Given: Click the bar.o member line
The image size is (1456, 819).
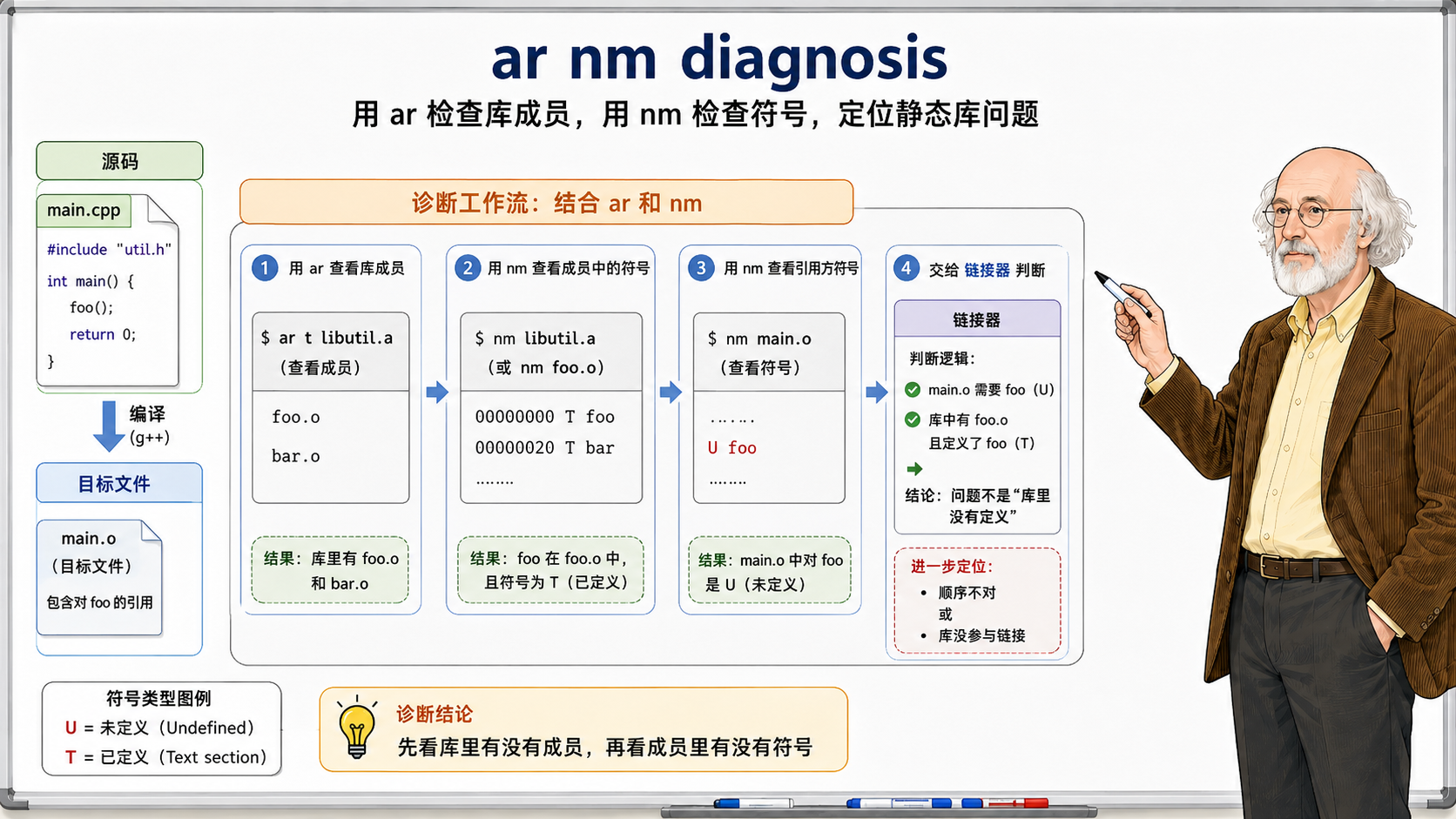Looking at the screenshot, I should [x=296, y=456].
